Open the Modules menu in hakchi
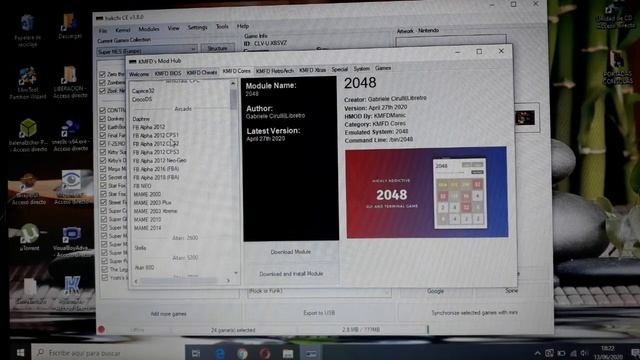Image resolution: width=640 pixels, height=360 pixels. [x=149, y=29]
